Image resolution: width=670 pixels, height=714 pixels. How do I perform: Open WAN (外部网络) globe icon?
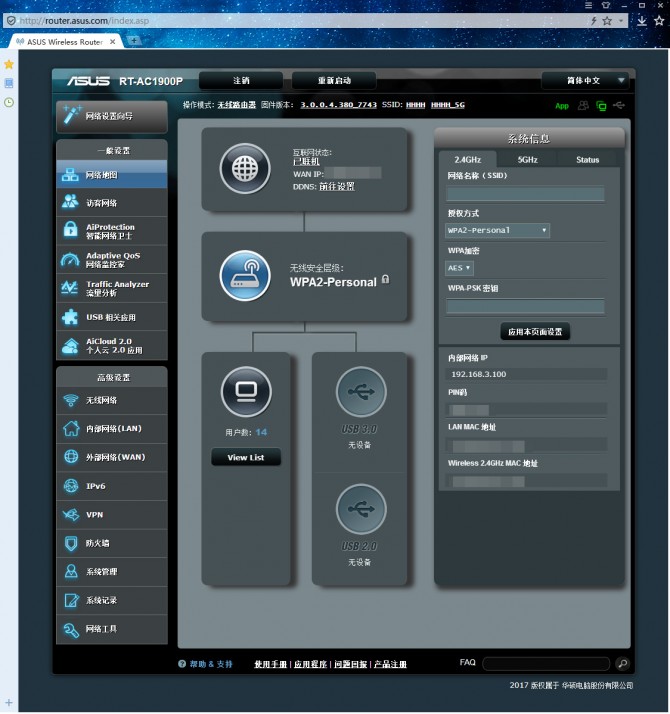tap(71, 457)
